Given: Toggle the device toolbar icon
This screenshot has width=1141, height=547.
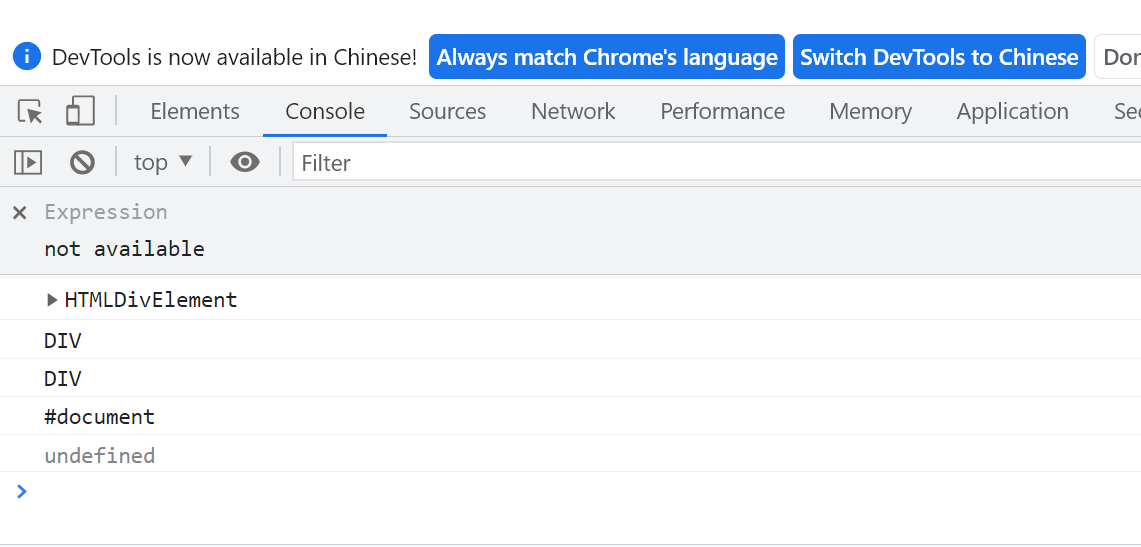Looking at the screenshot, I should pos(80,111).
